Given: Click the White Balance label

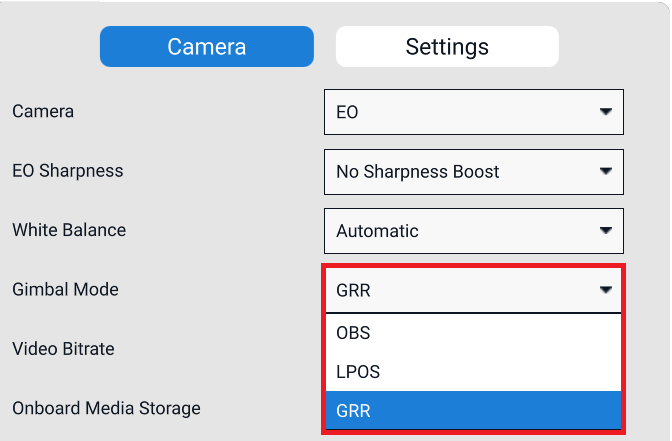Looking at the screenshot, I should click(x=69, y=230).
